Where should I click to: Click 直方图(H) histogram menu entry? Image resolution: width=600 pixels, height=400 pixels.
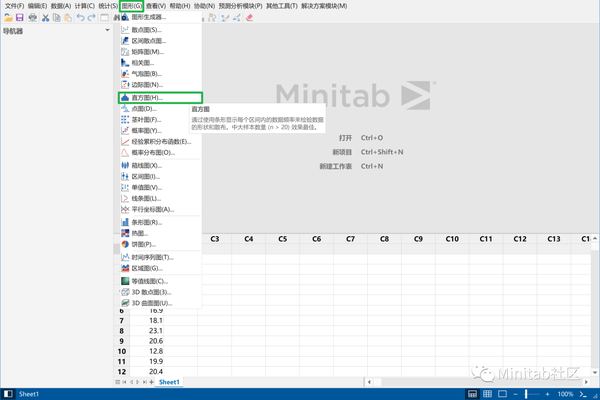point(160,98)
